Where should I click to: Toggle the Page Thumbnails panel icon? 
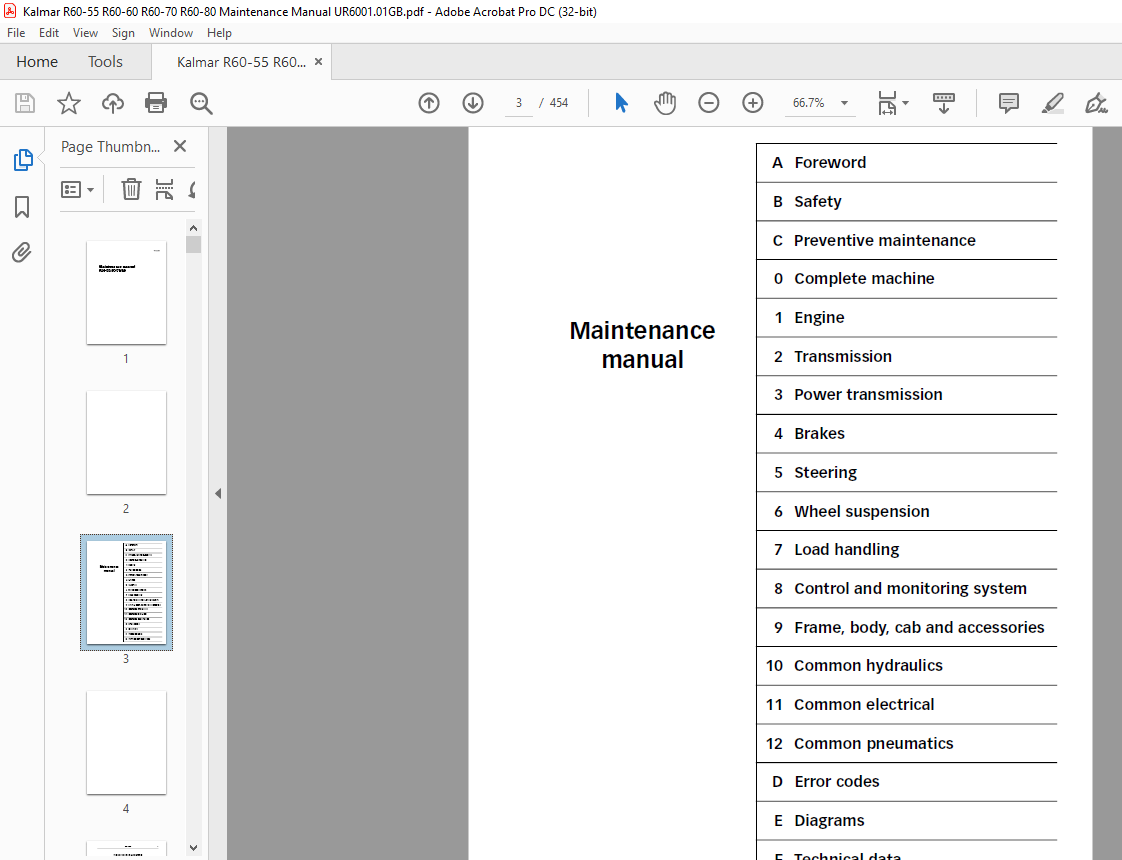pos(22,160)
